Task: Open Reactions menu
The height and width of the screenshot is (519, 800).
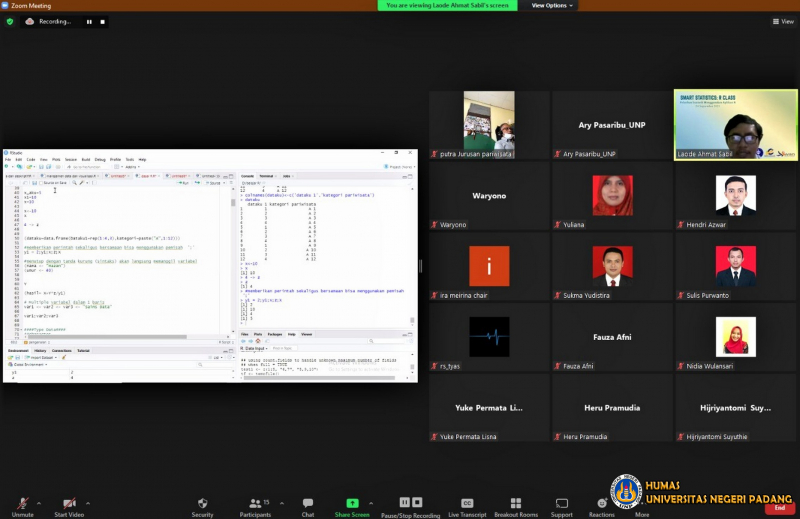Action: click(x=602, y=507)
